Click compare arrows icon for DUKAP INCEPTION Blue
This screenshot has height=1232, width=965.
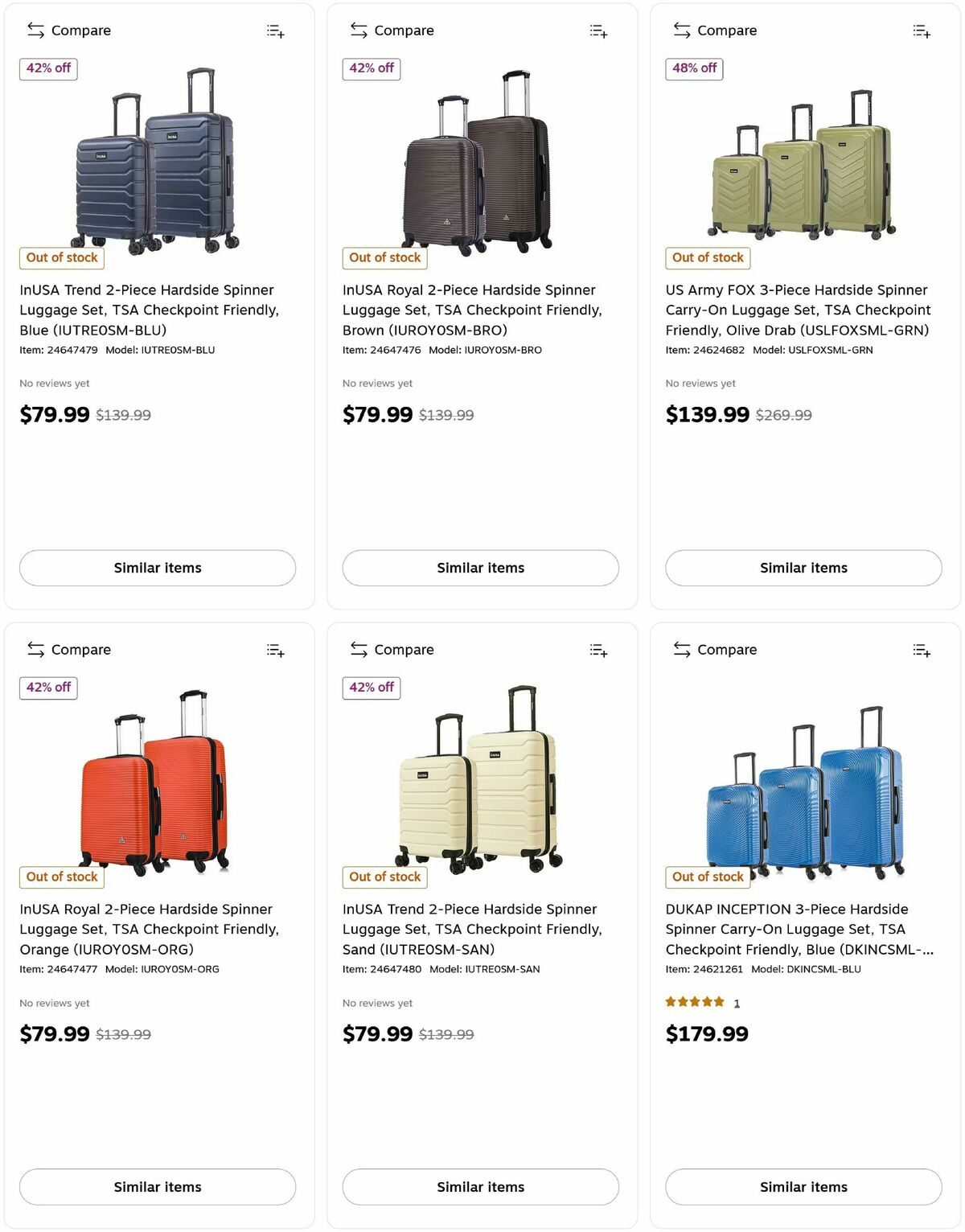[682, 650]
